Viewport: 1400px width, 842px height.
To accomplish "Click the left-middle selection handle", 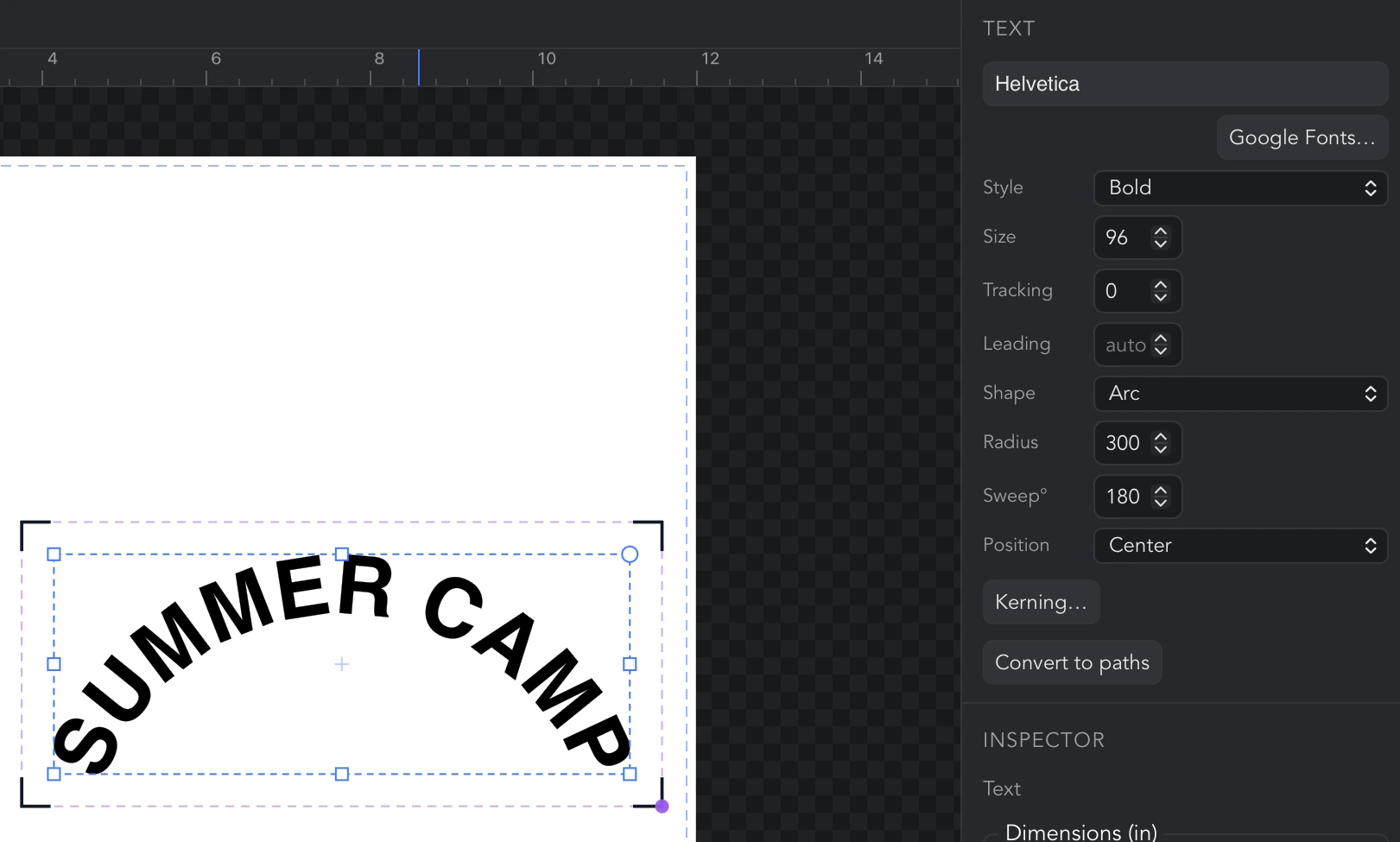I will click(x=54, y=664).
